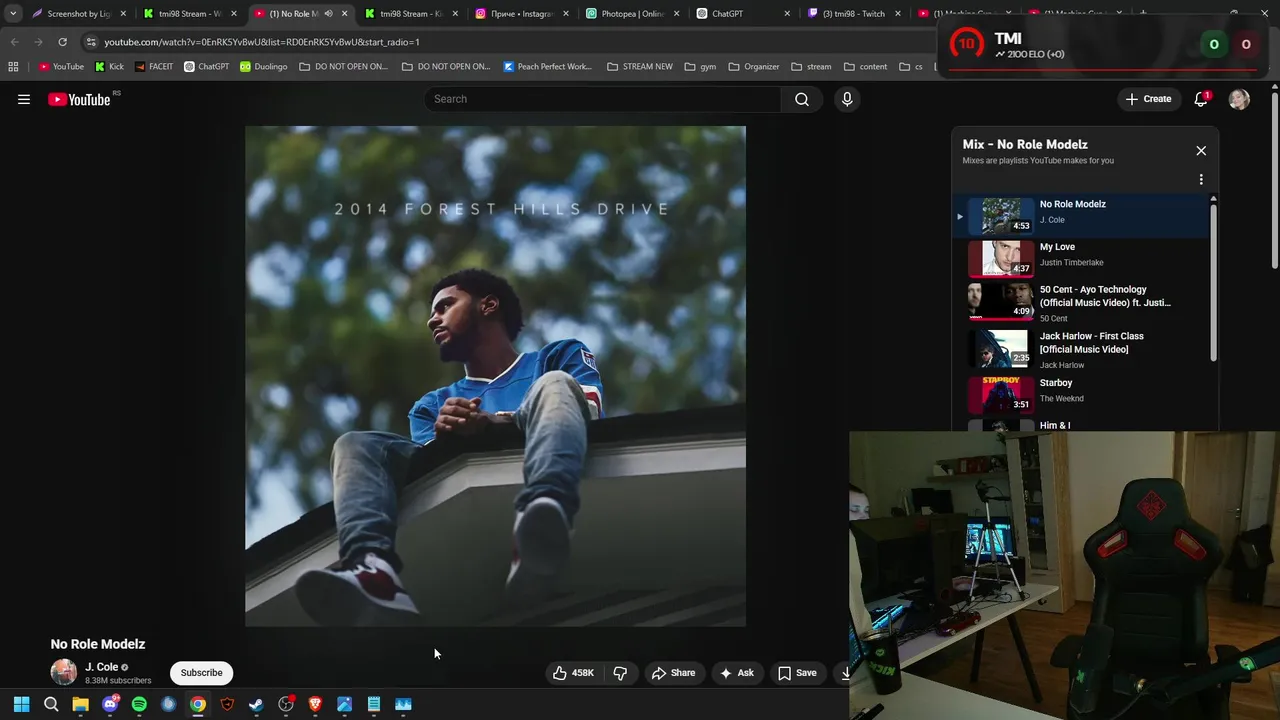This screenshot has height=720, width=1280.
Task: Open the account avatar menu
Action: click(x=1239, y=99)
